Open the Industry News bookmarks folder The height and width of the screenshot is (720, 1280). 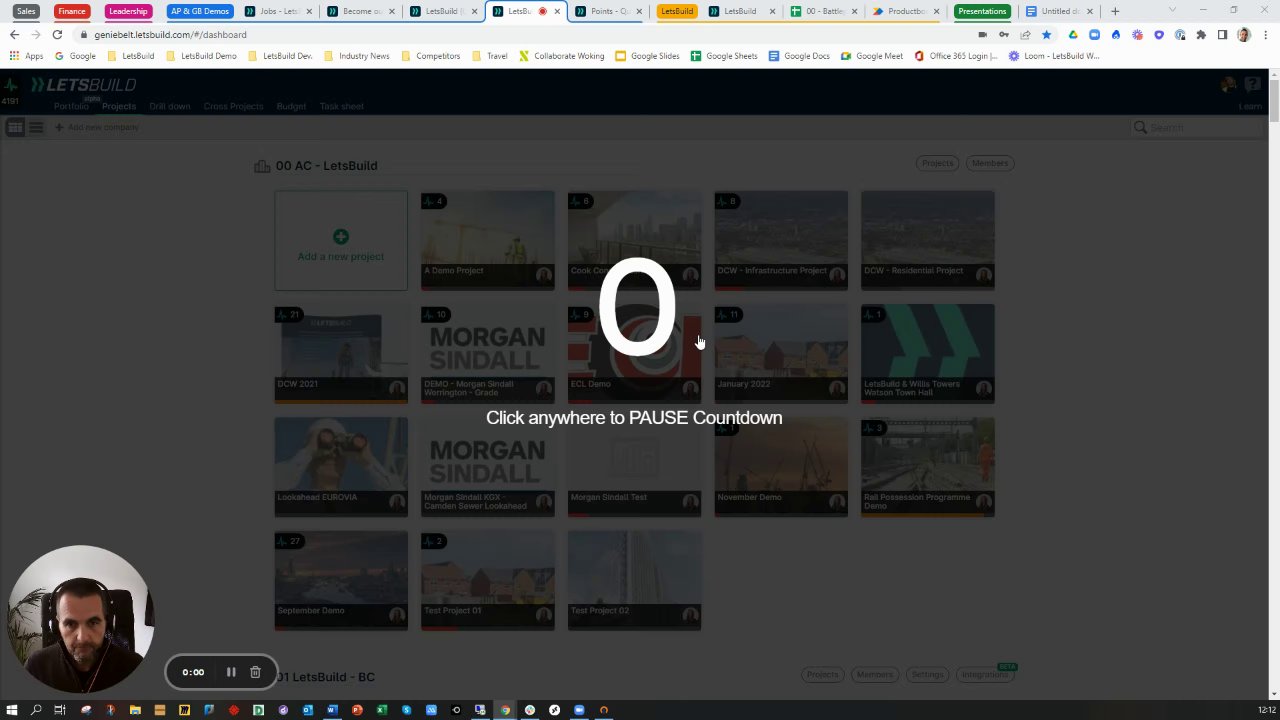(x=356, y=56)
